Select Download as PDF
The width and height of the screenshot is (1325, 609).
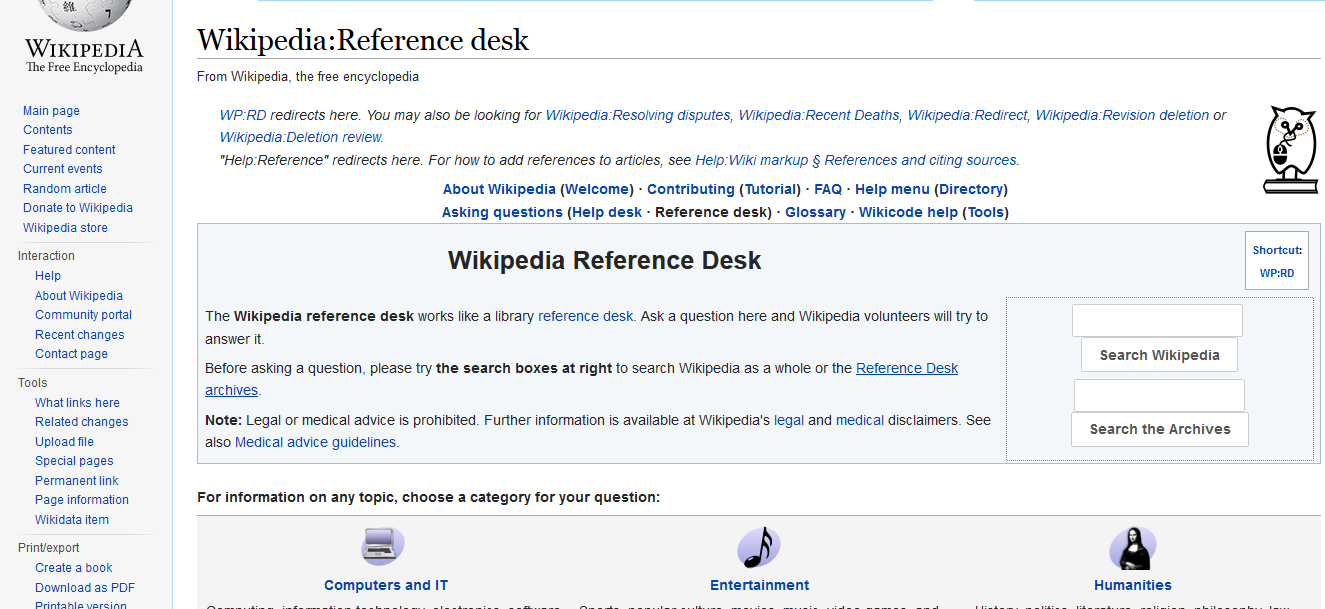point(85,588)
